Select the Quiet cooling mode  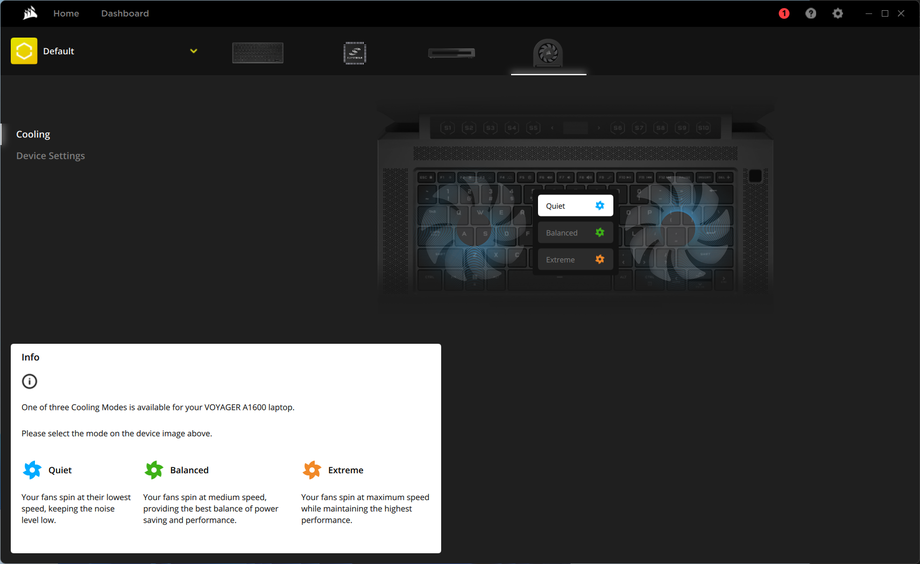pos(575,206)
